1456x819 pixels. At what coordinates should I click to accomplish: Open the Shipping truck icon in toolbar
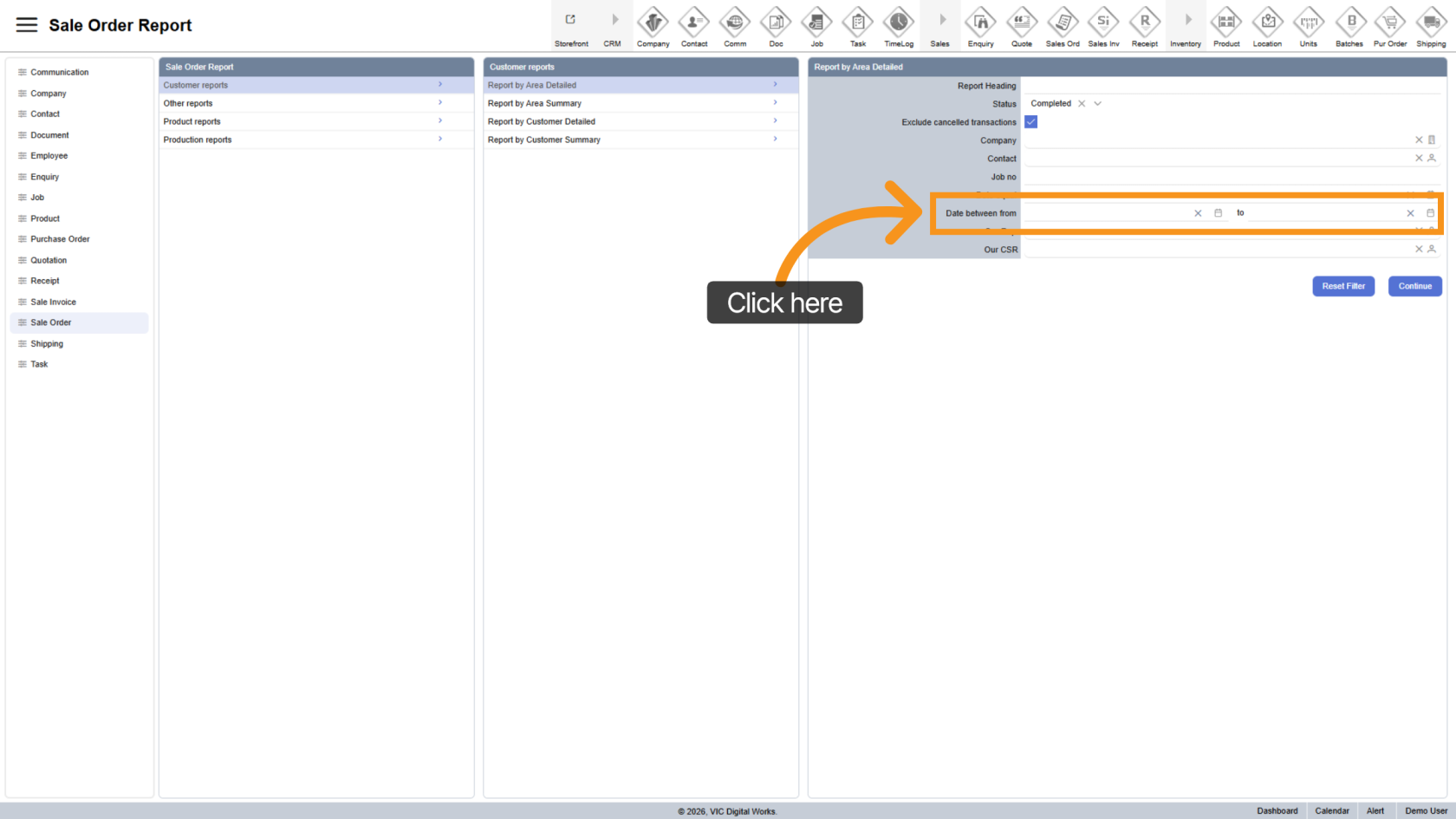click(x=1431, y=23)
